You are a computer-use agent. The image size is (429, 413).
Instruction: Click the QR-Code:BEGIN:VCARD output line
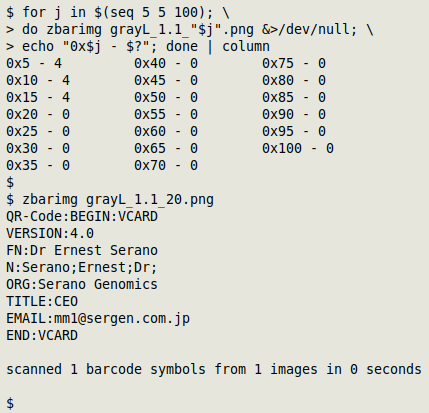pyautogui.click(x=82, y=217)
